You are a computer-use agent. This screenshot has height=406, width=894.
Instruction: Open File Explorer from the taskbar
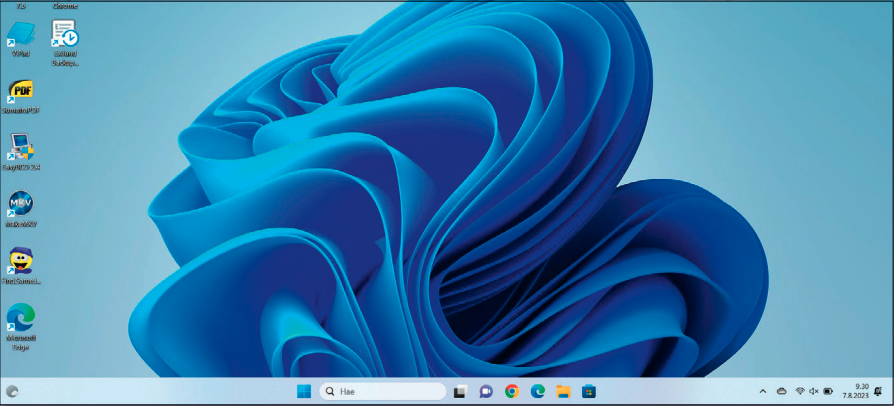[564, 391]
